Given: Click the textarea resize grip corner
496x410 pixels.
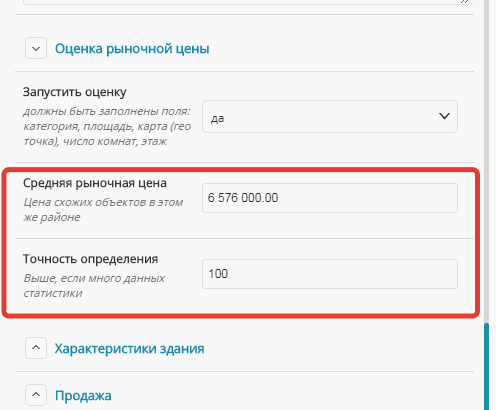Looking at the screenshot, I should 465,2.
